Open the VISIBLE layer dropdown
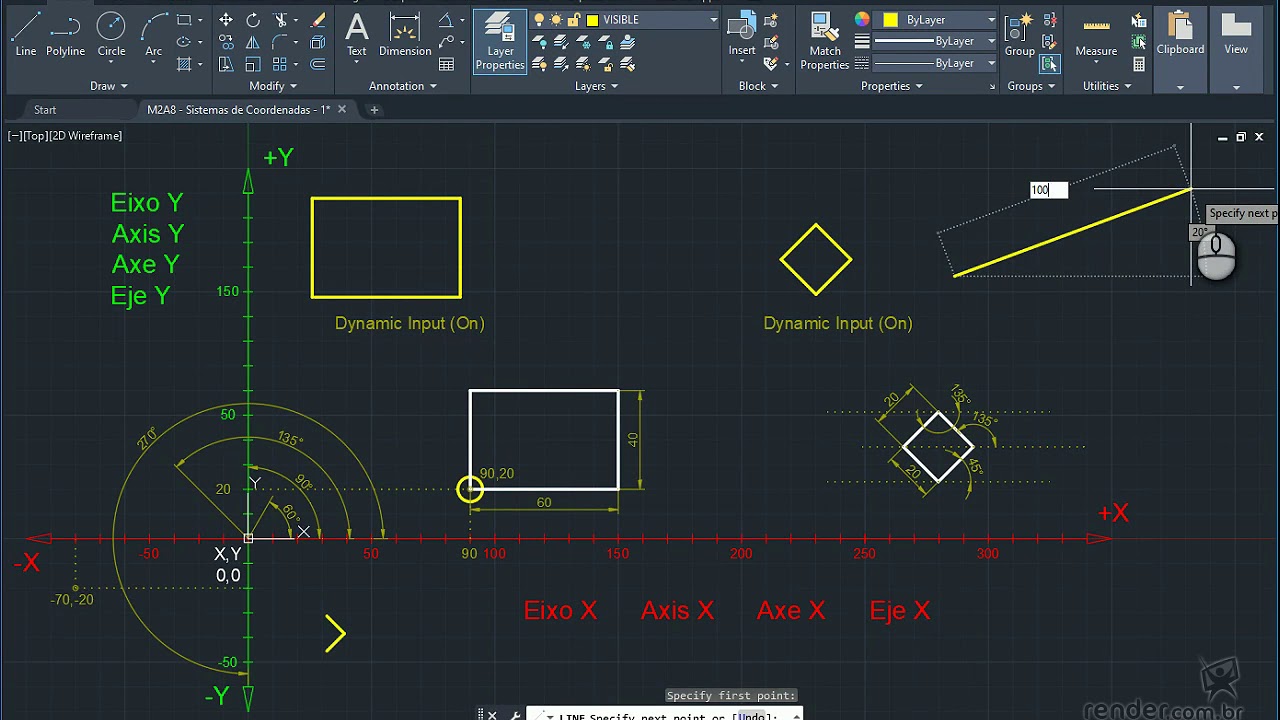 pos(713,20)
